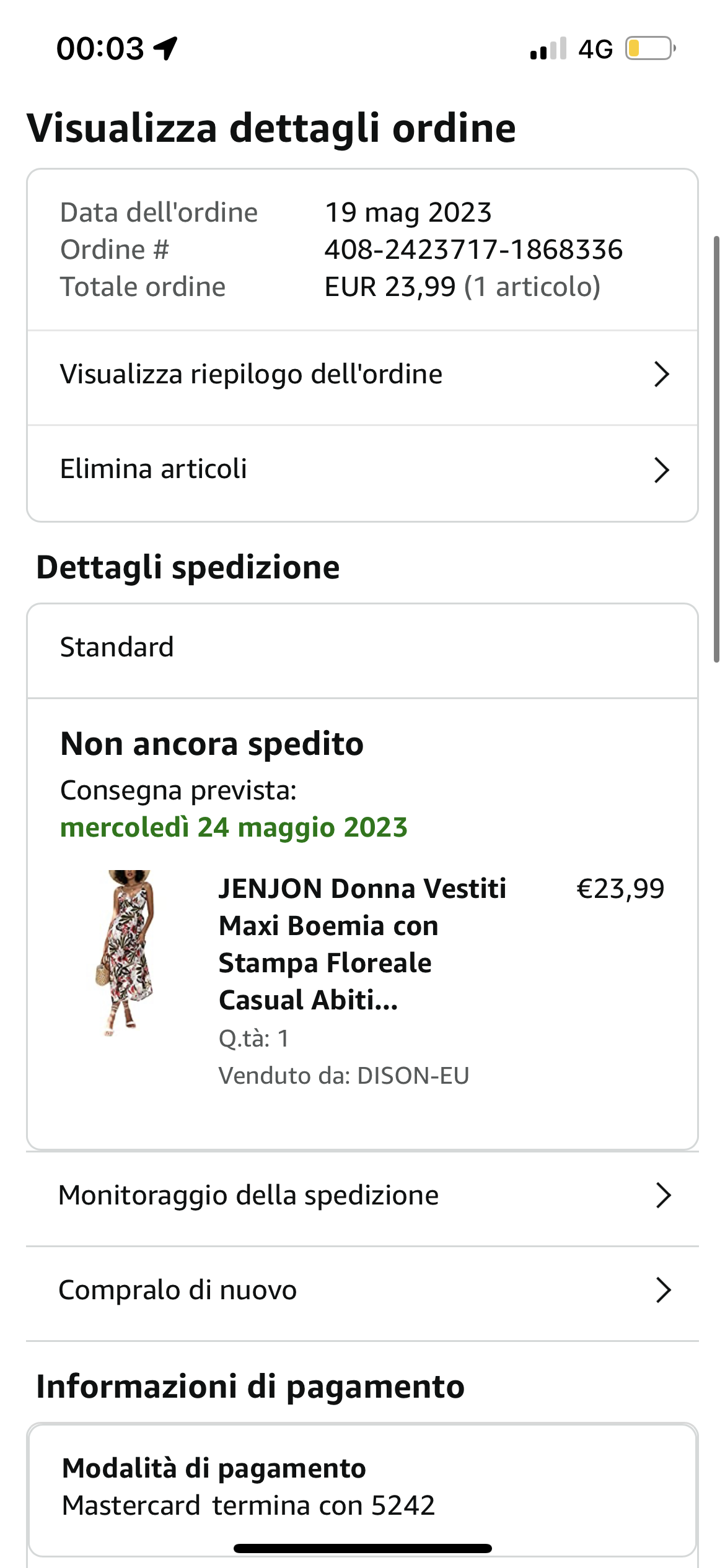Tap chevron beside Monitoraggio della spedizione
The height and width of the screenshot is (1568, 725).
pyautogui.click(x=663, y=1195)
